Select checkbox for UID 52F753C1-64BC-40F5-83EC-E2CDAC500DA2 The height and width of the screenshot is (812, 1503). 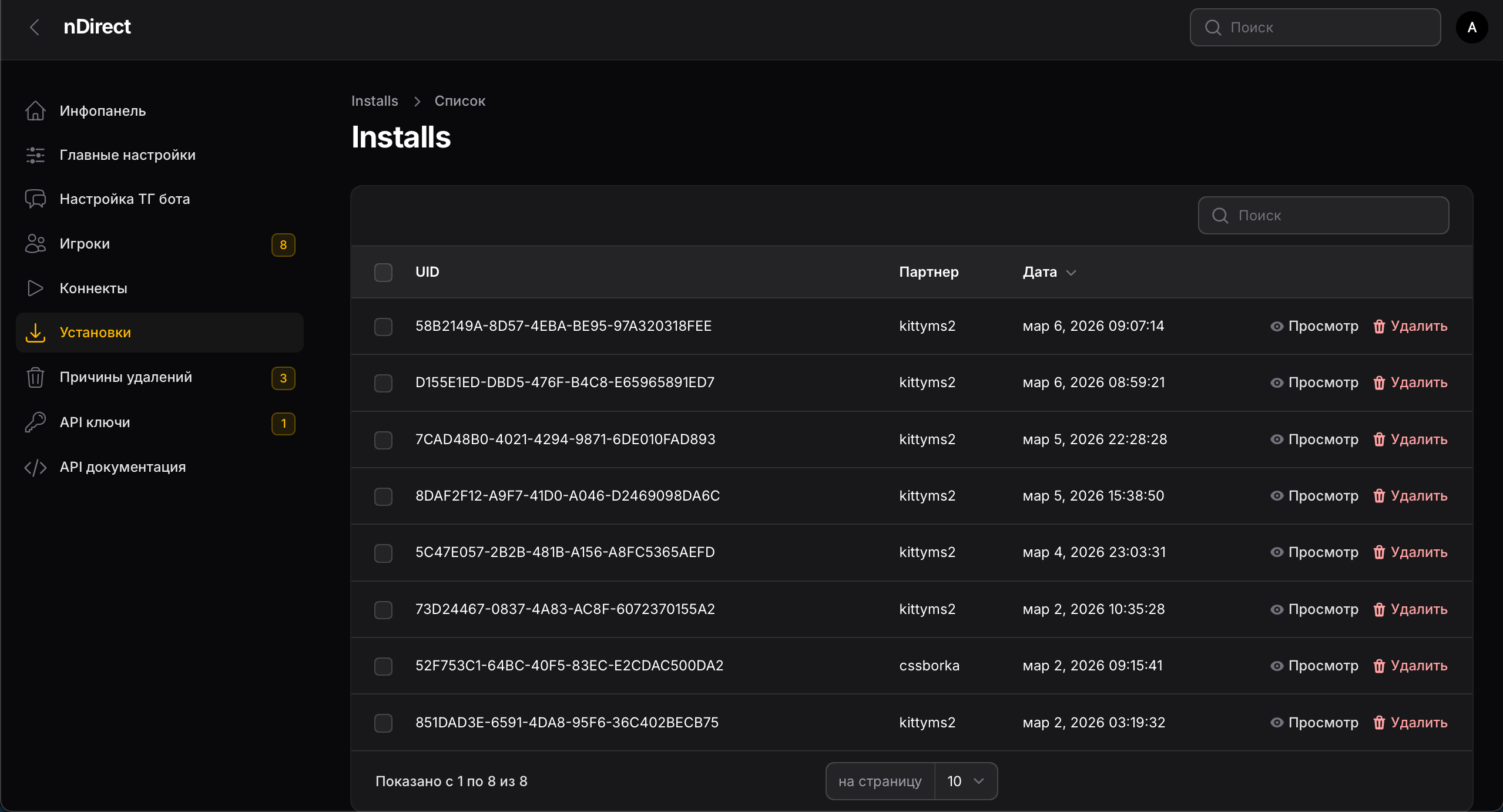[383, 666]
